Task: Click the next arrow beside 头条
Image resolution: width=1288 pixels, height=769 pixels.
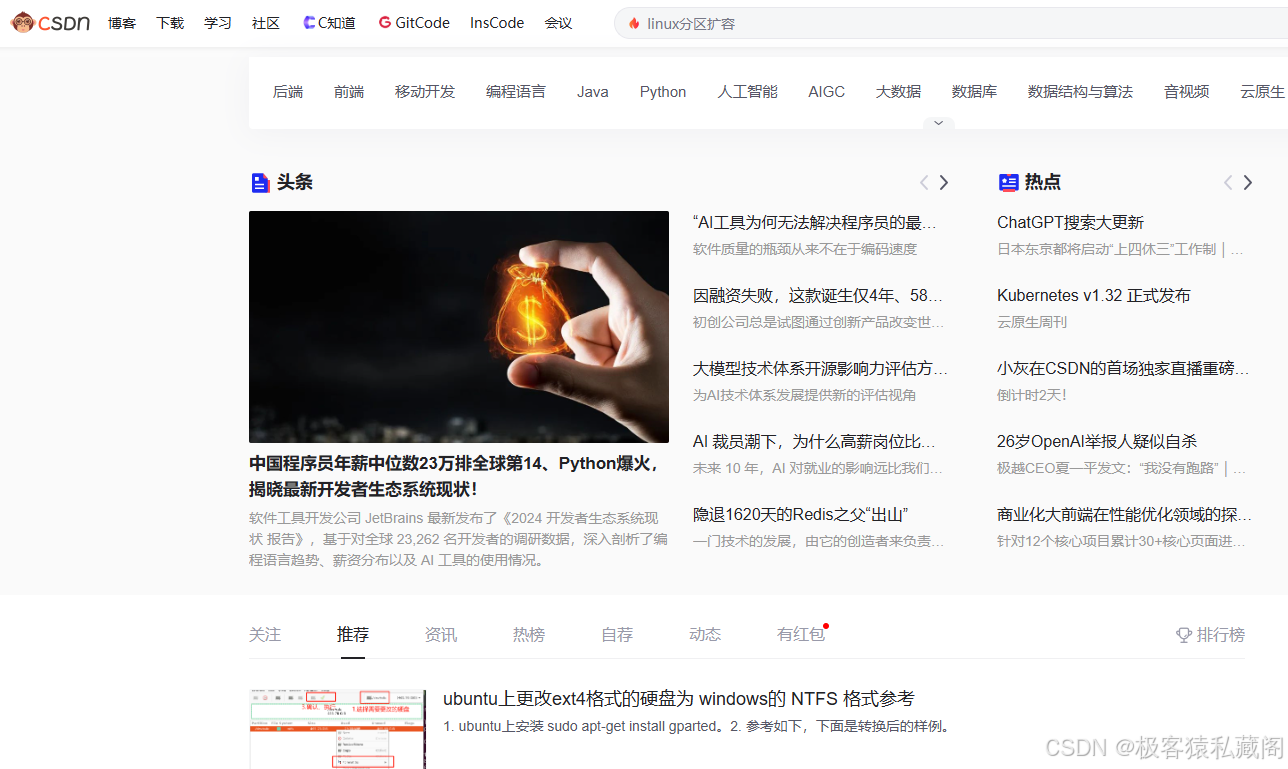Action: pos(943,182)
